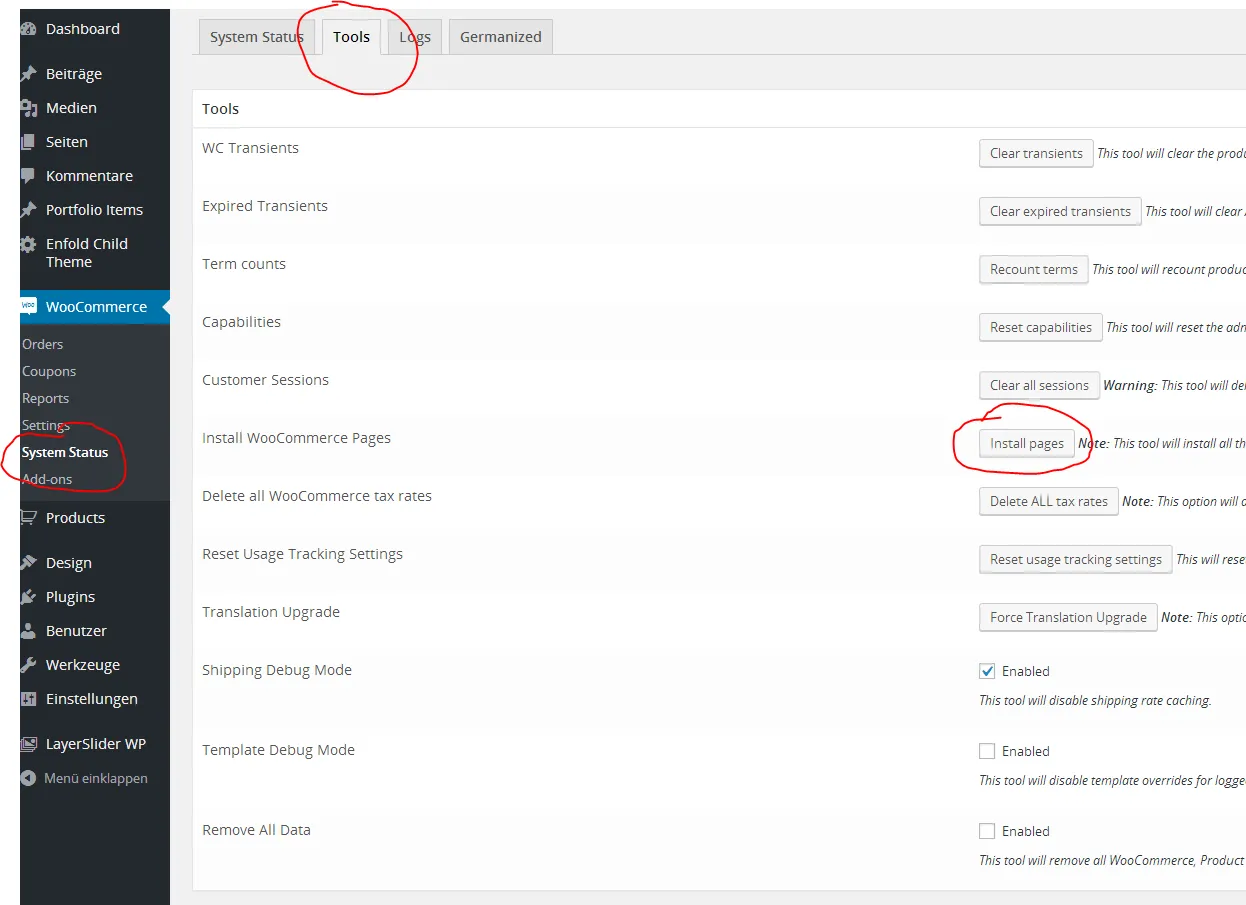Open the Enfold Child Theme menu label
The height and width of the screenshot is (905, 1246).
(87, 253)
